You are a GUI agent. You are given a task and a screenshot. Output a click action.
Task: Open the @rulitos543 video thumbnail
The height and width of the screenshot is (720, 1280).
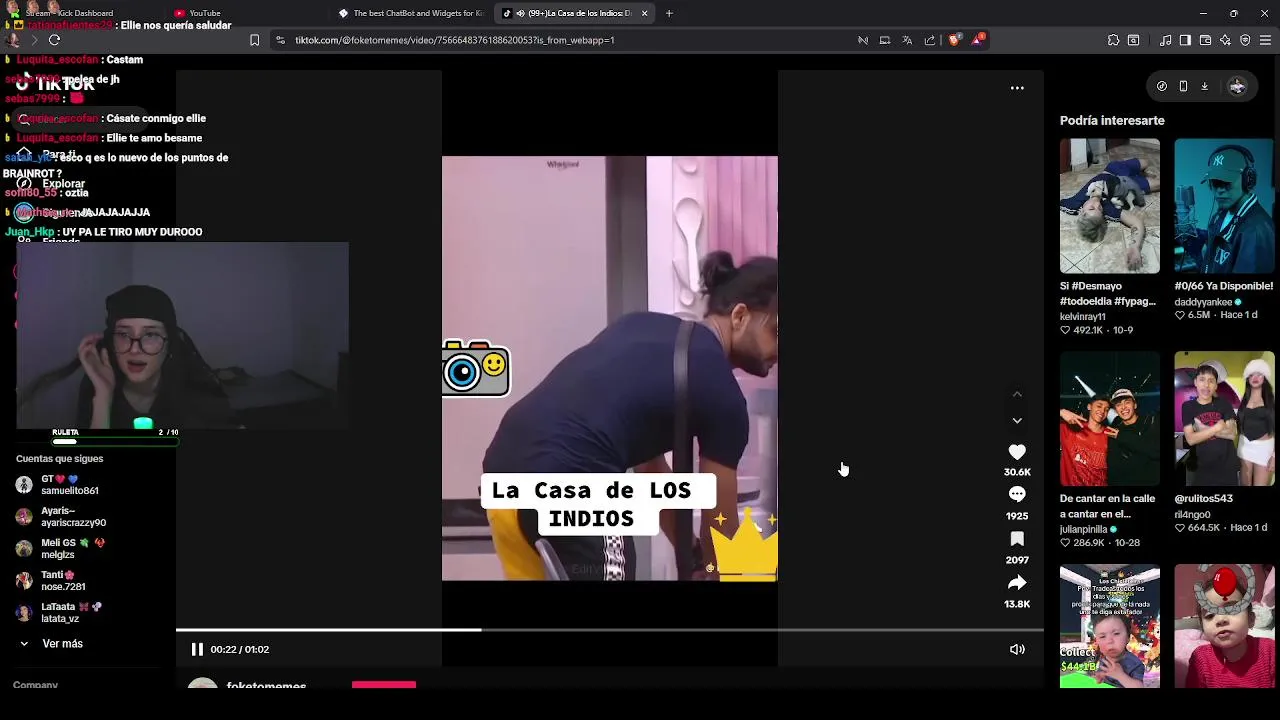pos(1224,418)
